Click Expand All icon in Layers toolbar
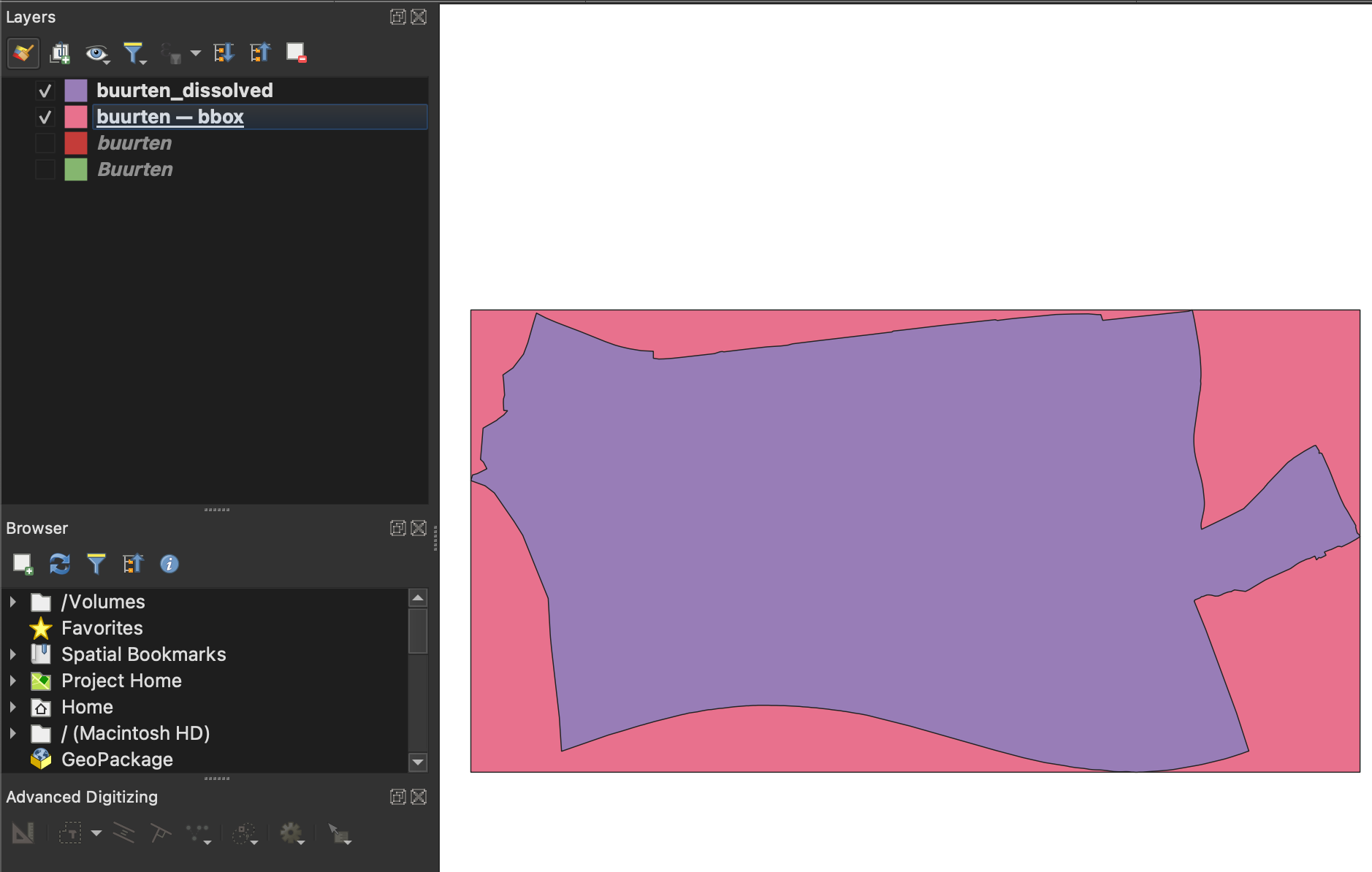The image size is (1372, 872). [224, 53]
